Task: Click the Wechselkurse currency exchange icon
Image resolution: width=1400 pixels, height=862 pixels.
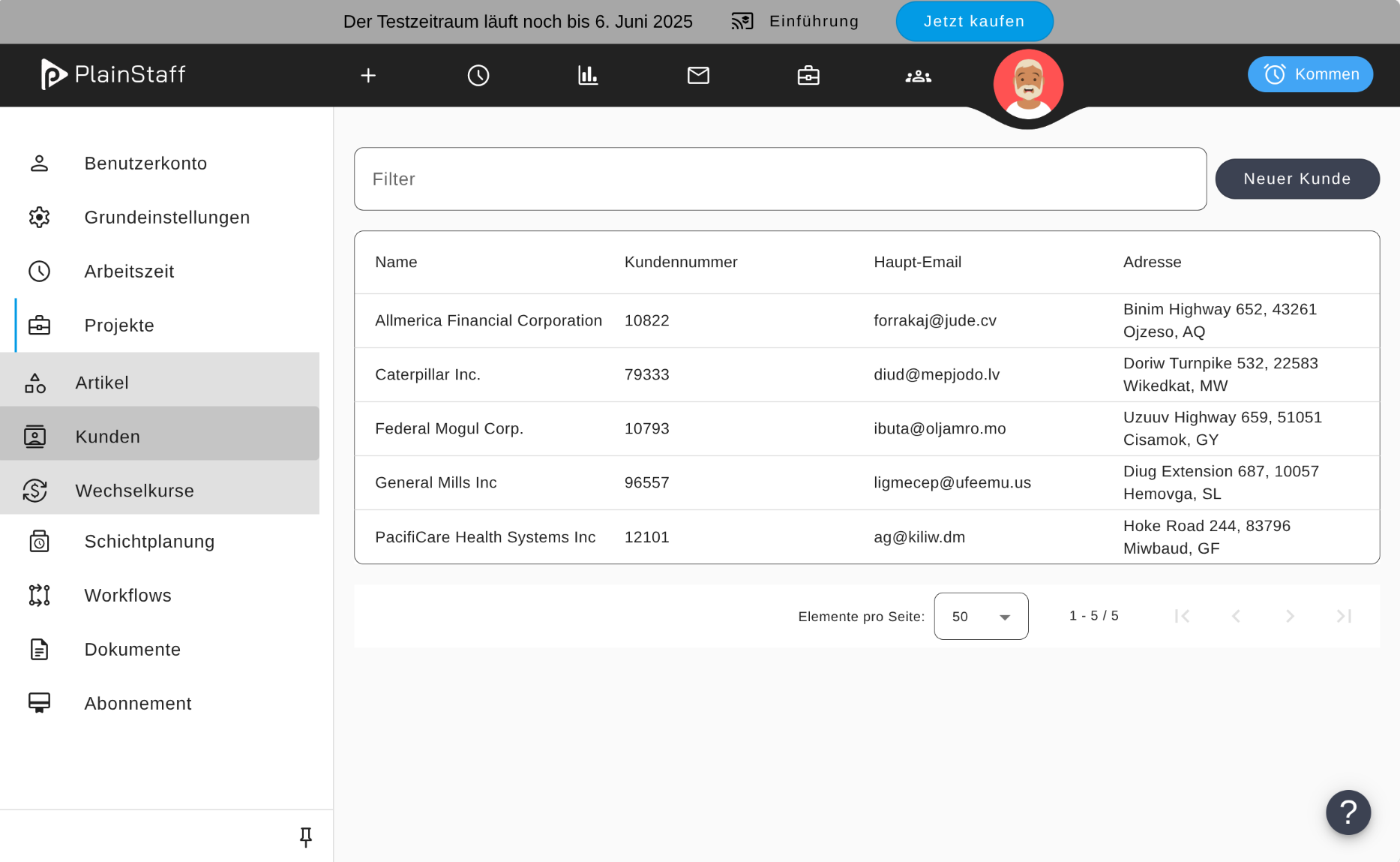Action: 35,491
